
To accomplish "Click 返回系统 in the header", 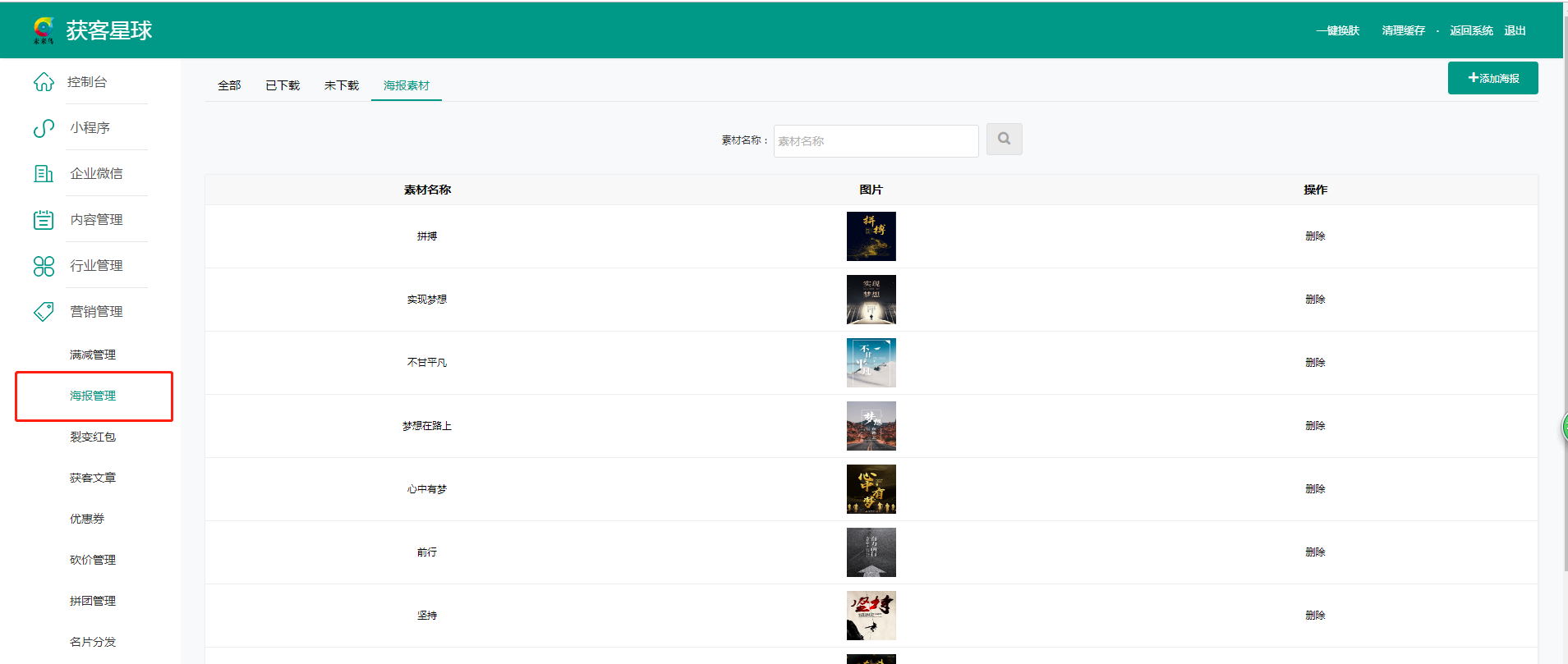I will (1472, 31).
